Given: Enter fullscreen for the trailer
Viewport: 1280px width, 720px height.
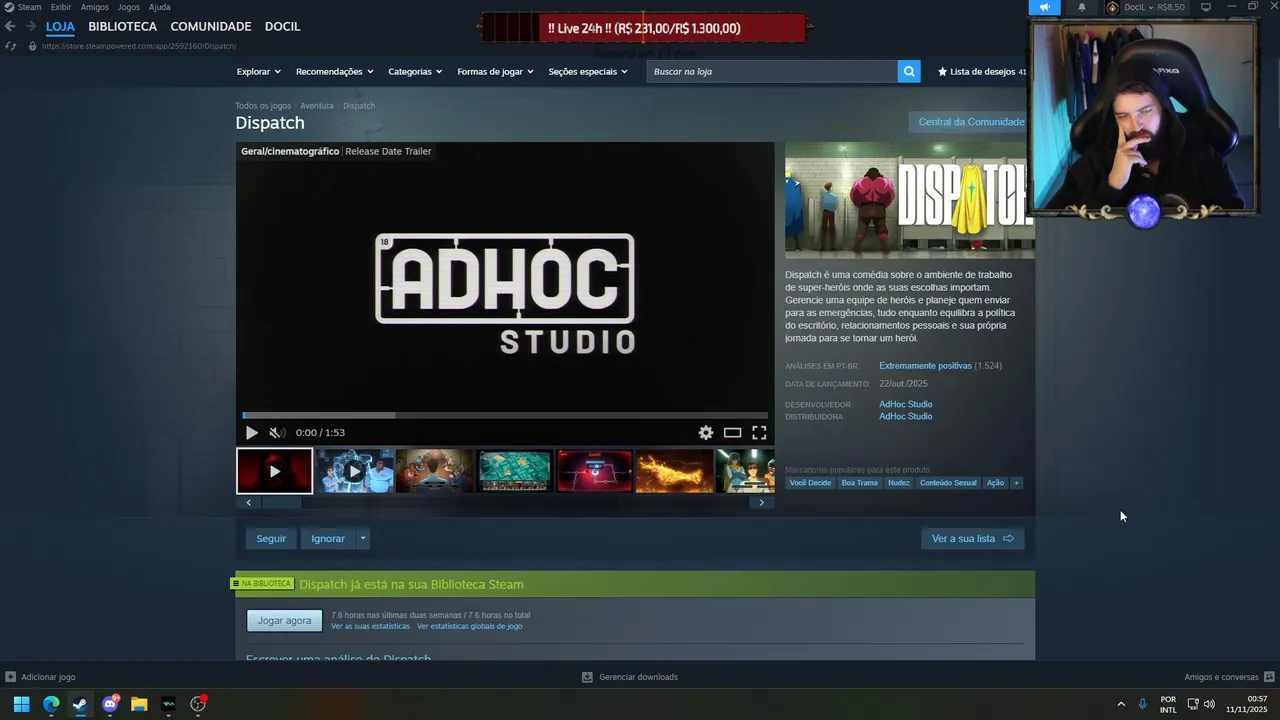Looking at the screenshot, I should pyautogui.click(x=759, y=433).
